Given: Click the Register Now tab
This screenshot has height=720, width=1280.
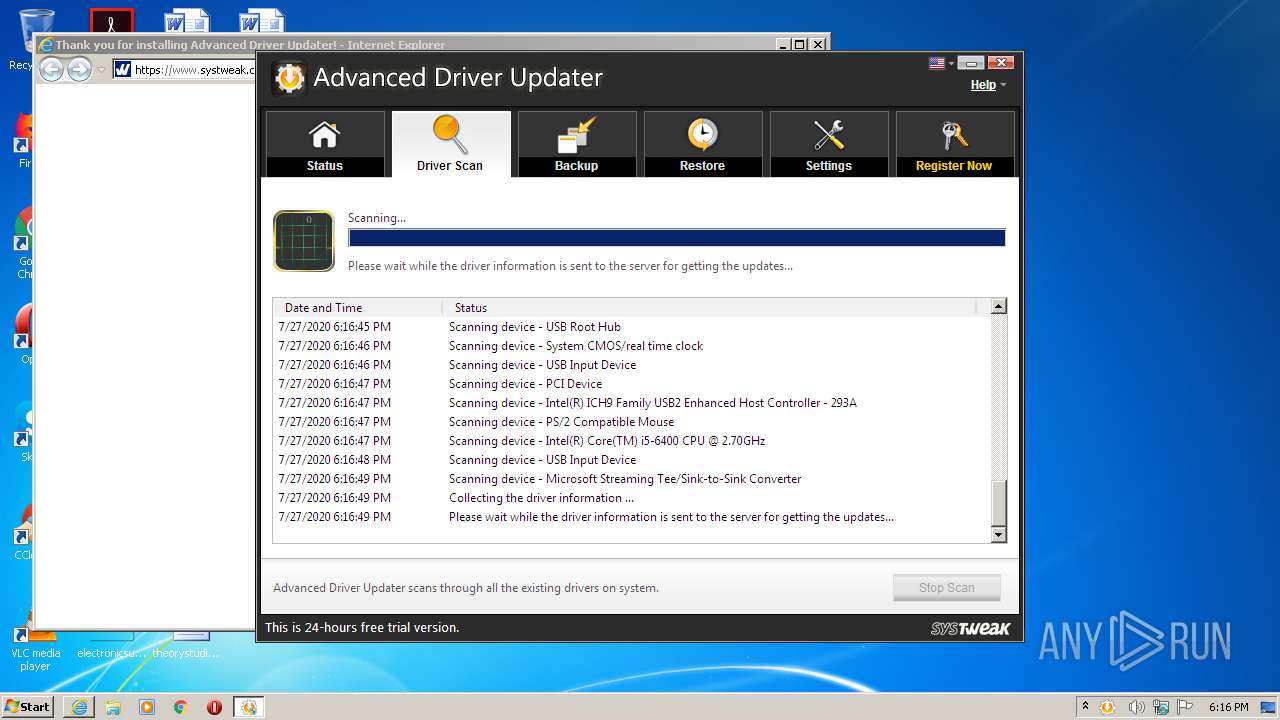Looking at the screenshot, I should tap(955, 144).
